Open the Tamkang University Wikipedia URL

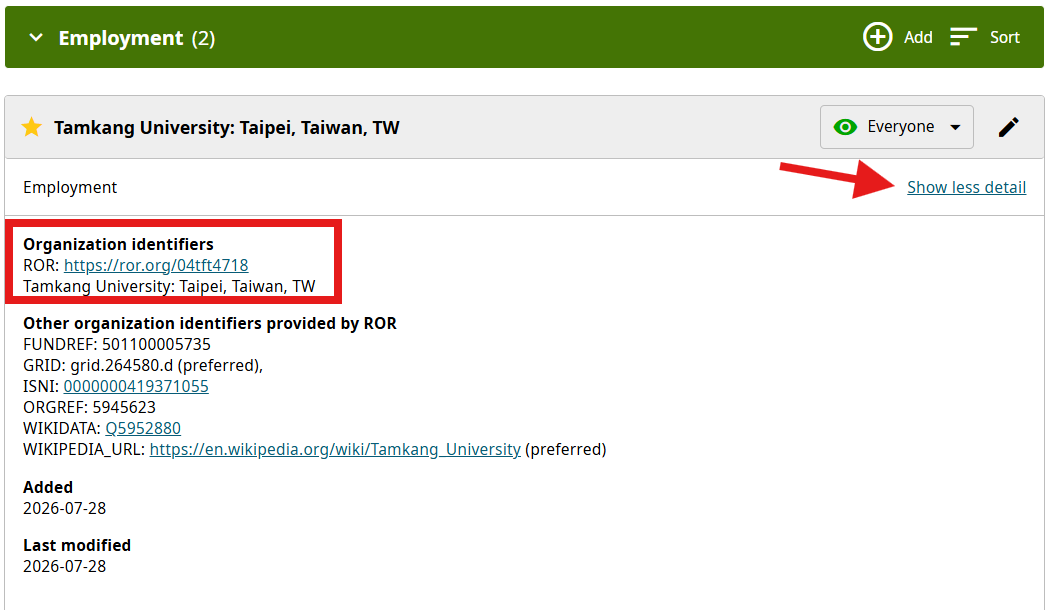[x=335, y=450]
